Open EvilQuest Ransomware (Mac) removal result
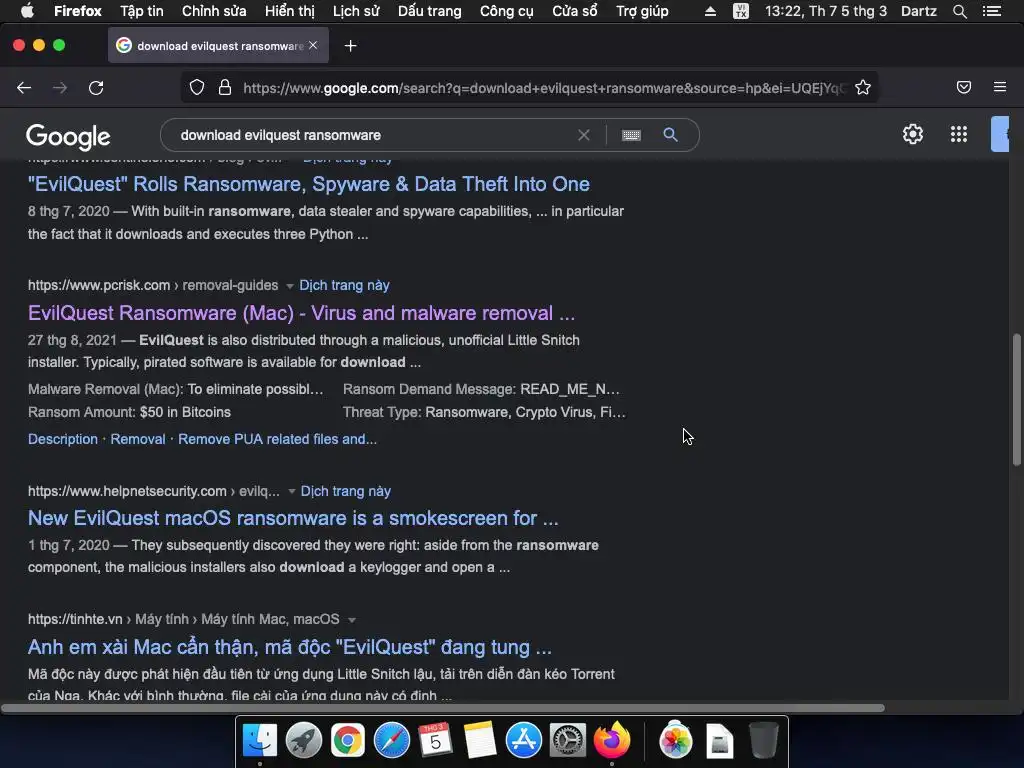The image size is (1024, 768). (x=301, y=313)
